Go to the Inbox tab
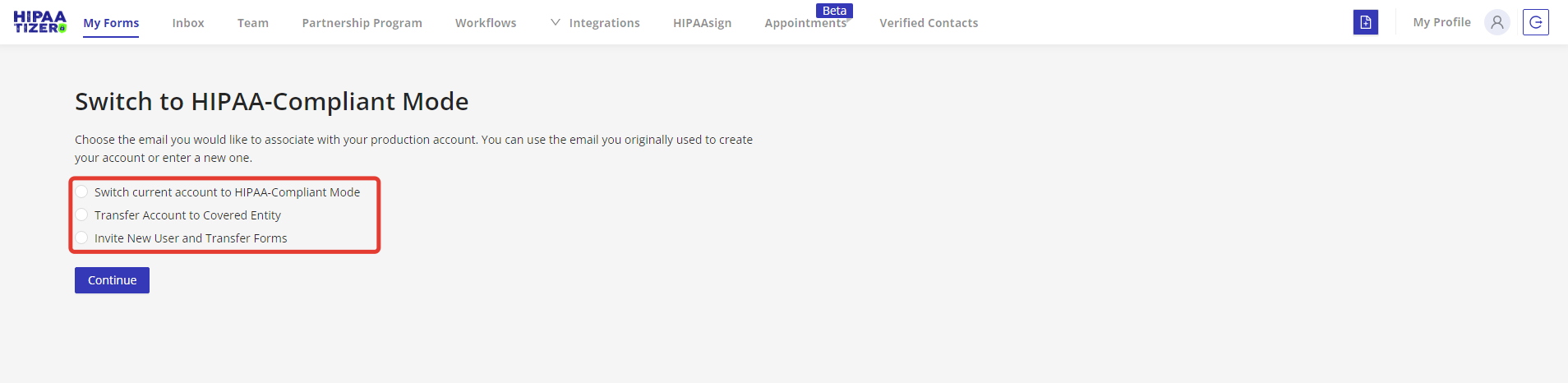The width and height of the screenshot is (1568, 383). (188, 23)
